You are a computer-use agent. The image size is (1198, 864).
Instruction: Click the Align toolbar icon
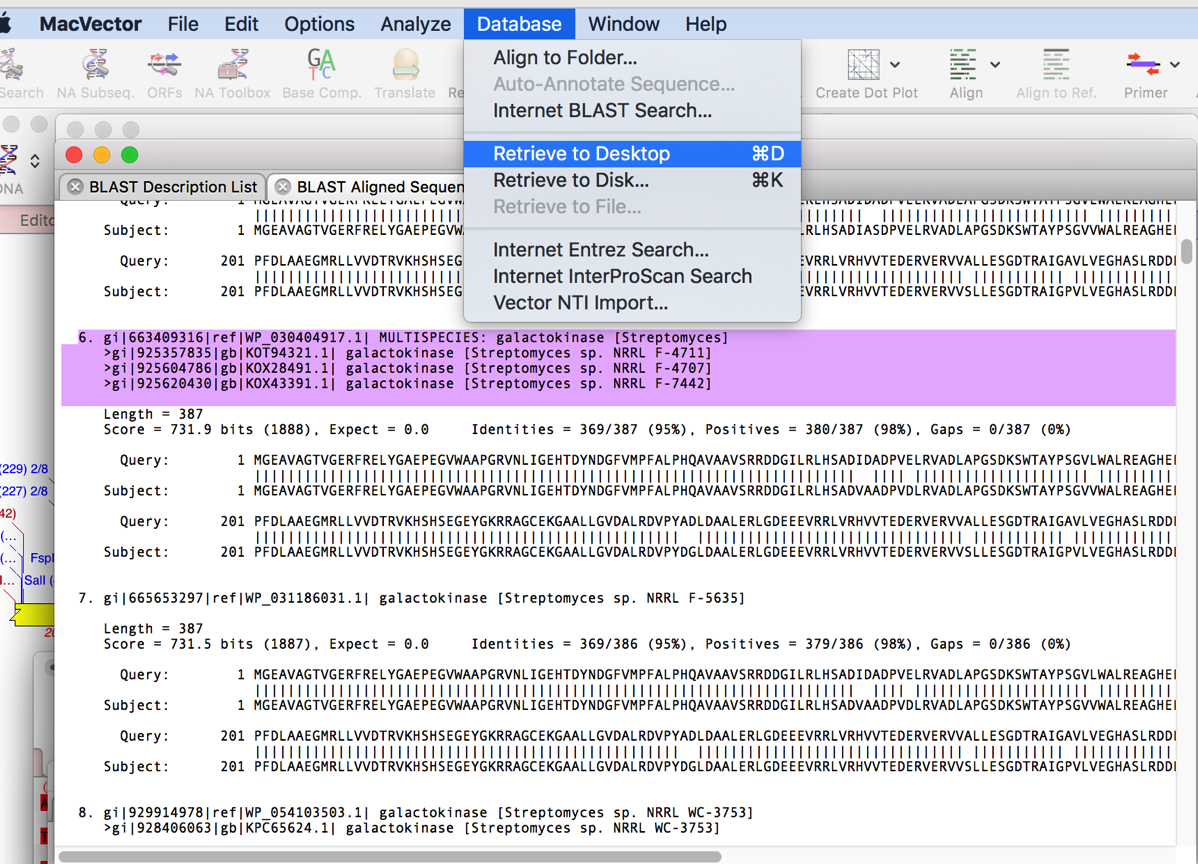pyautogui.click(x=963, y=66)
